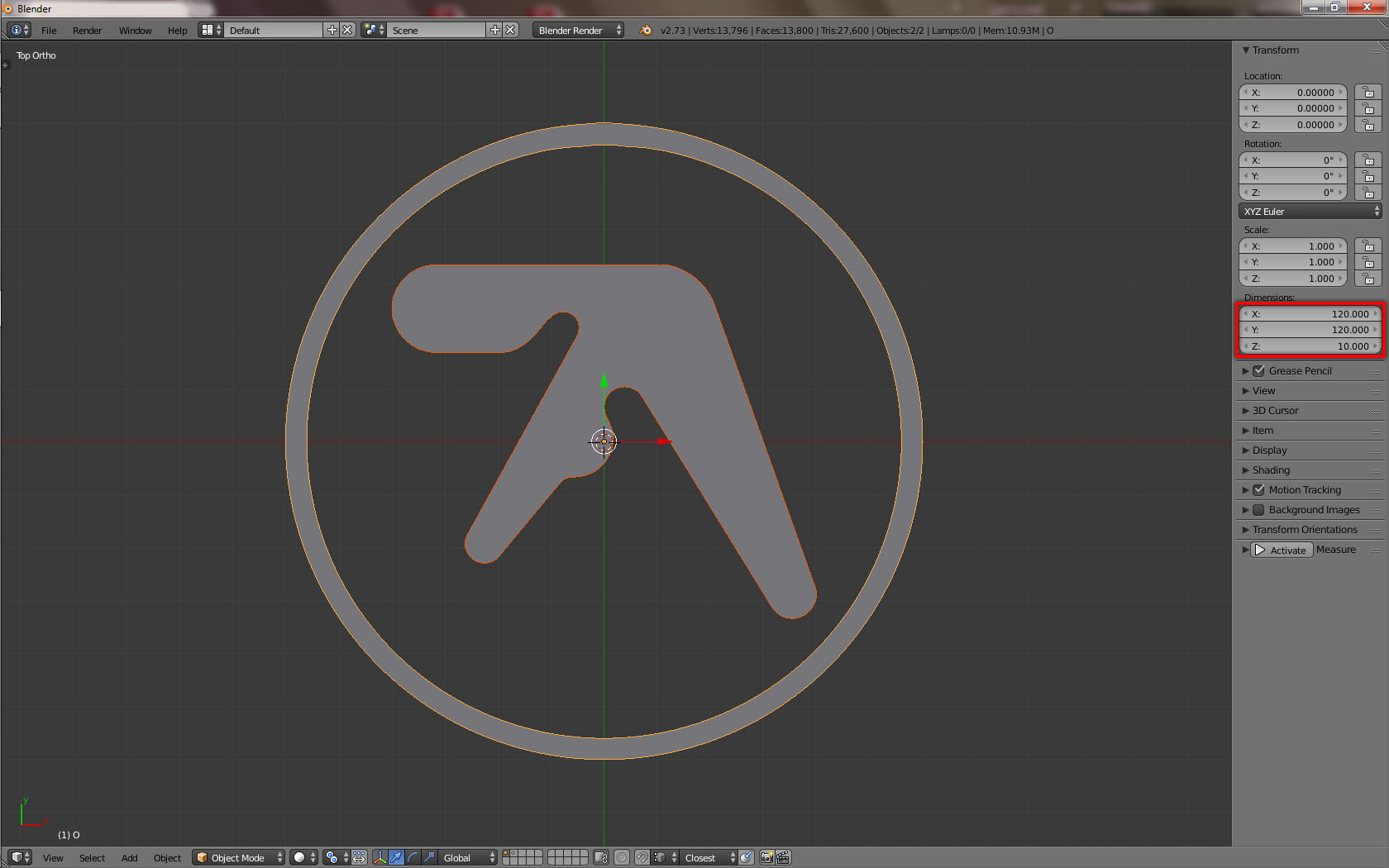
Task: Render OpenGL image of the viewport
Action: [x=767, y=857]
